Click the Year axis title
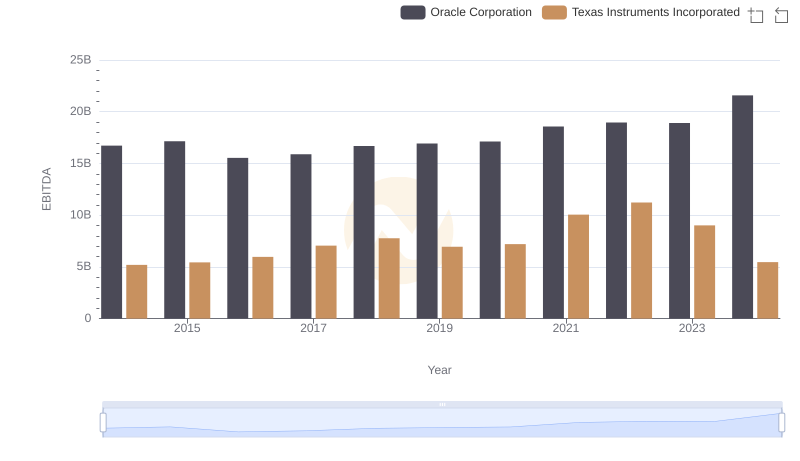The height and width of the screenshot is (461, 800). pos(439,370)
